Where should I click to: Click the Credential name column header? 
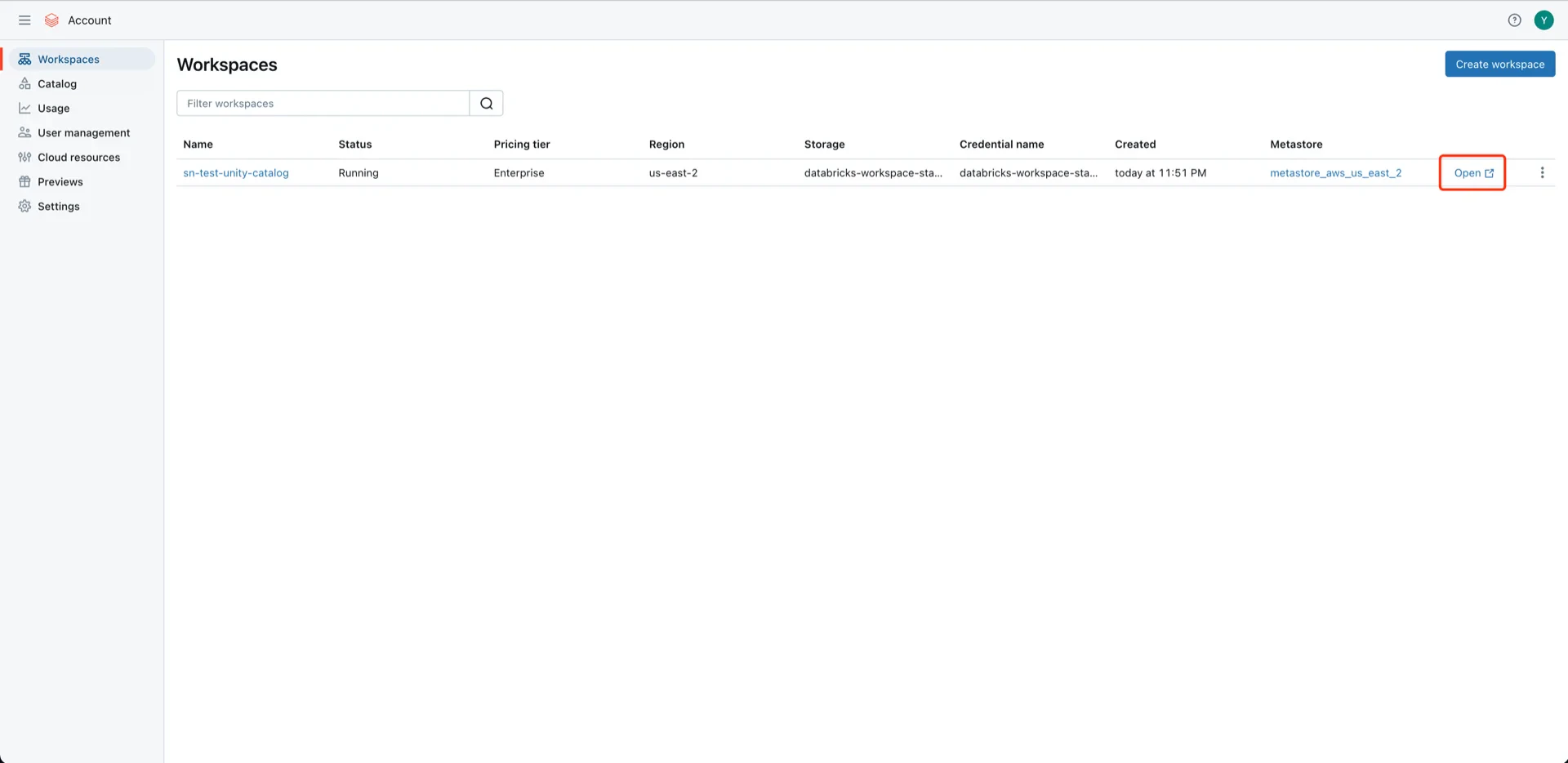1001,144
